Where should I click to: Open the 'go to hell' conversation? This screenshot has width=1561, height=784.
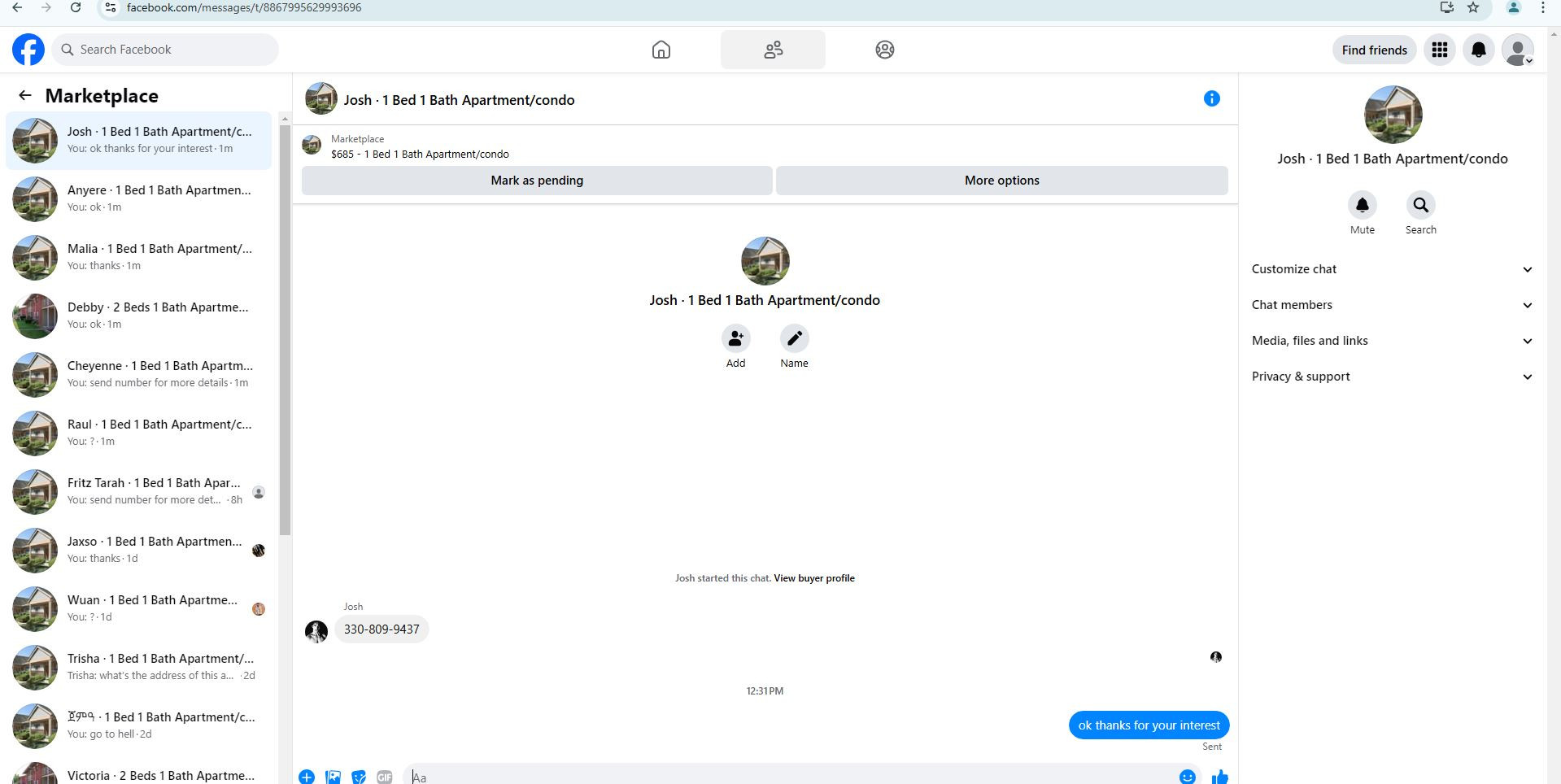pyautogui.click(x=139, y=726)
